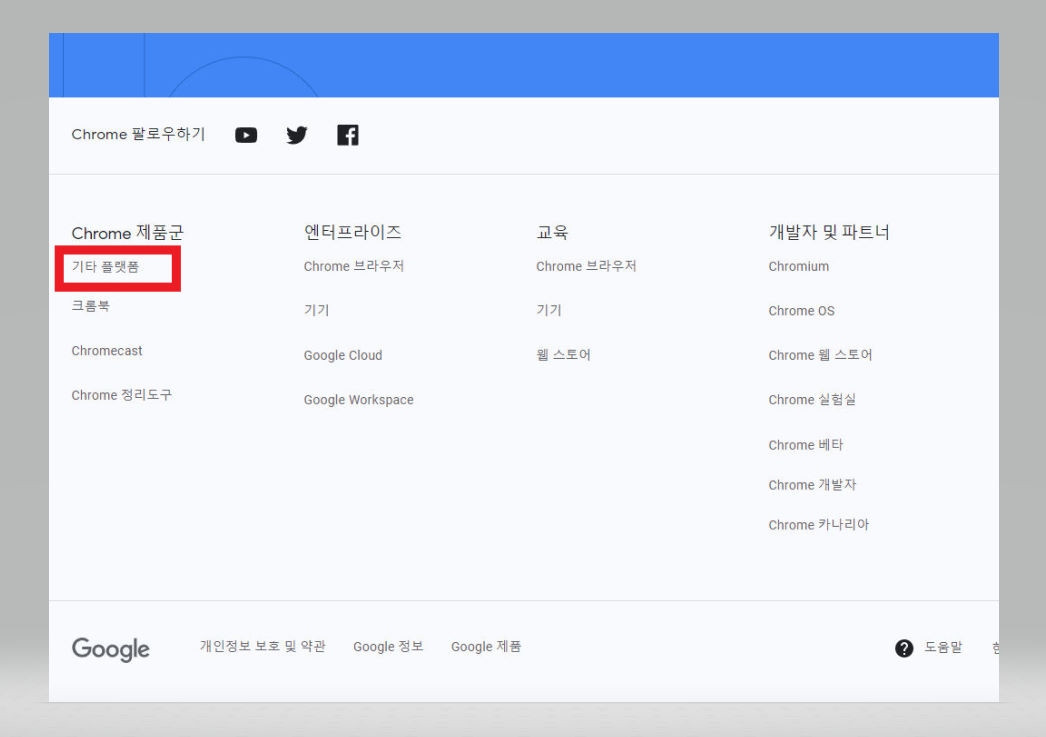Open 개인정보 보호 및 약관 link
1046x737 pixels.
coord(263,646)
